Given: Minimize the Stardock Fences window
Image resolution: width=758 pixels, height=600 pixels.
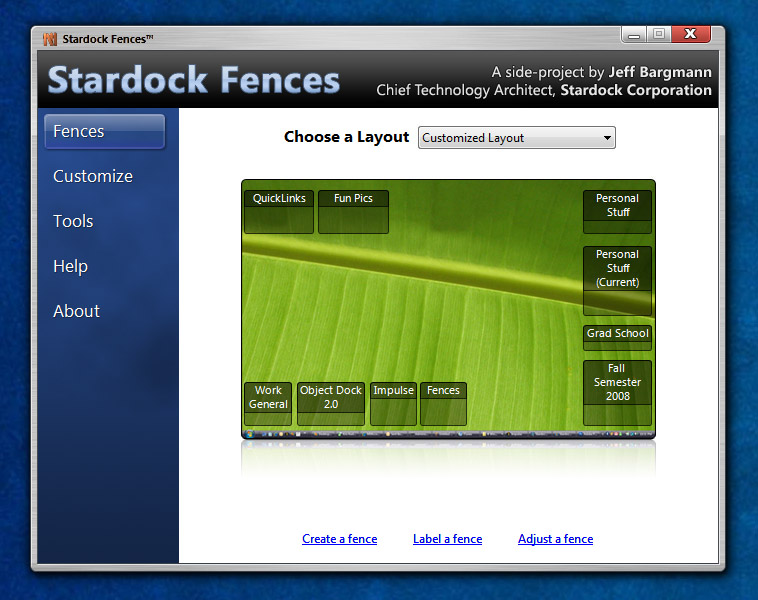Looking at the screenshot, I should coord(634,34).
